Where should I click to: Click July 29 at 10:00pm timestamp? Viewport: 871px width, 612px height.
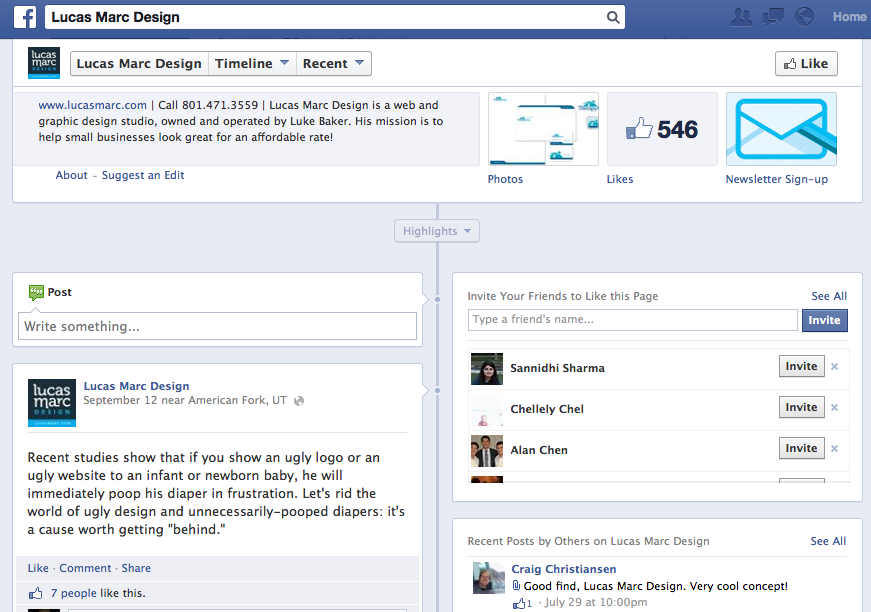(x=596, y=603)
